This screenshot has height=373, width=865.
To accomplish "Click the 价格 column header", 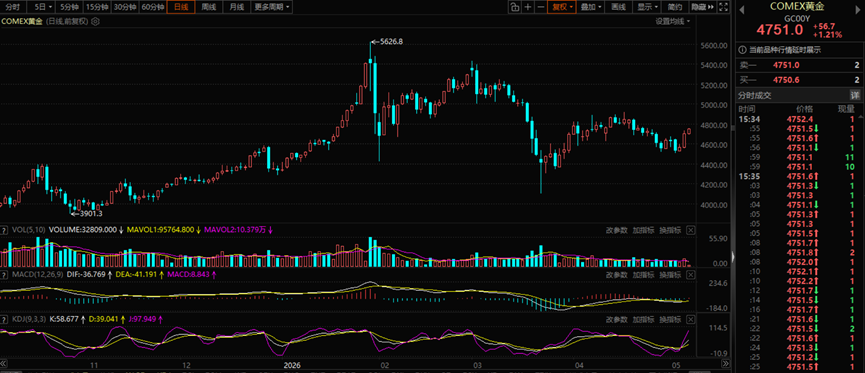I will 804,109.
